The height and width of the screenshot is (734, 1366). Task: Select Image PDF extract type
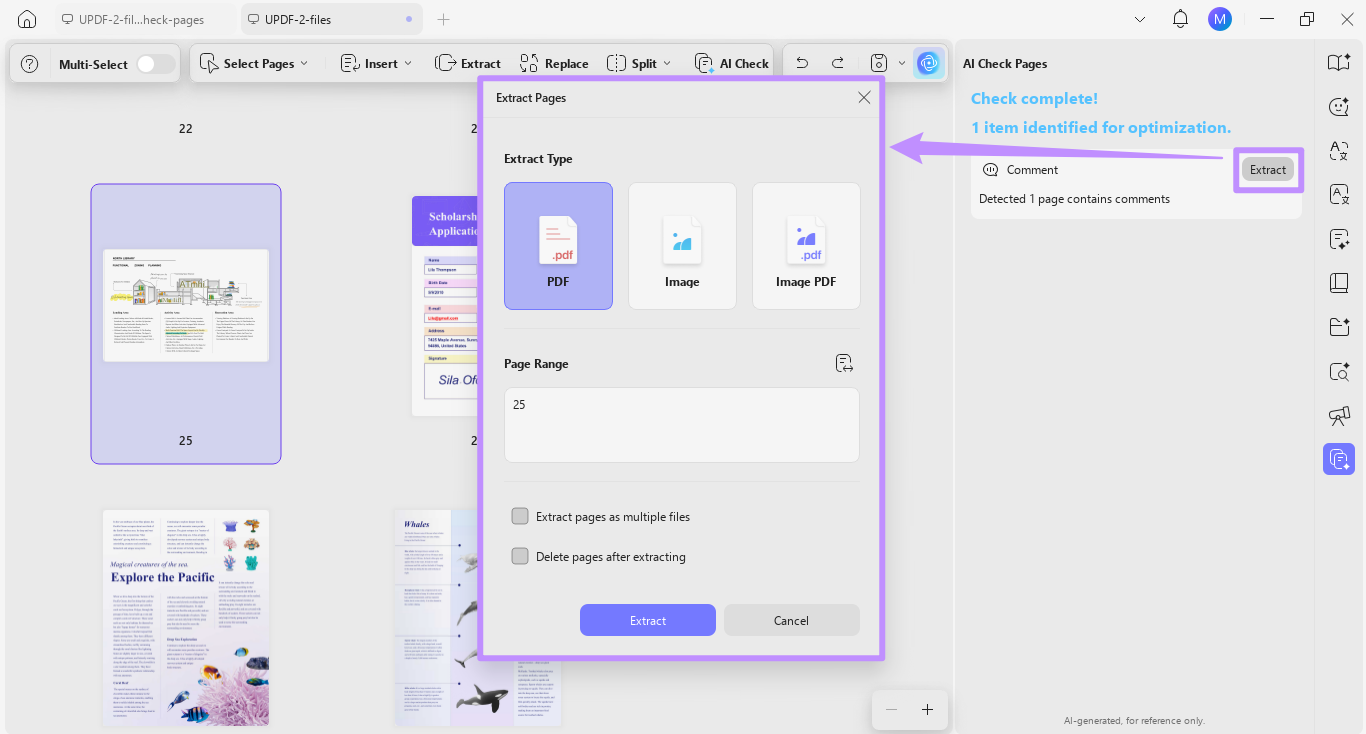pyautogui.click(x=806, y=246)
